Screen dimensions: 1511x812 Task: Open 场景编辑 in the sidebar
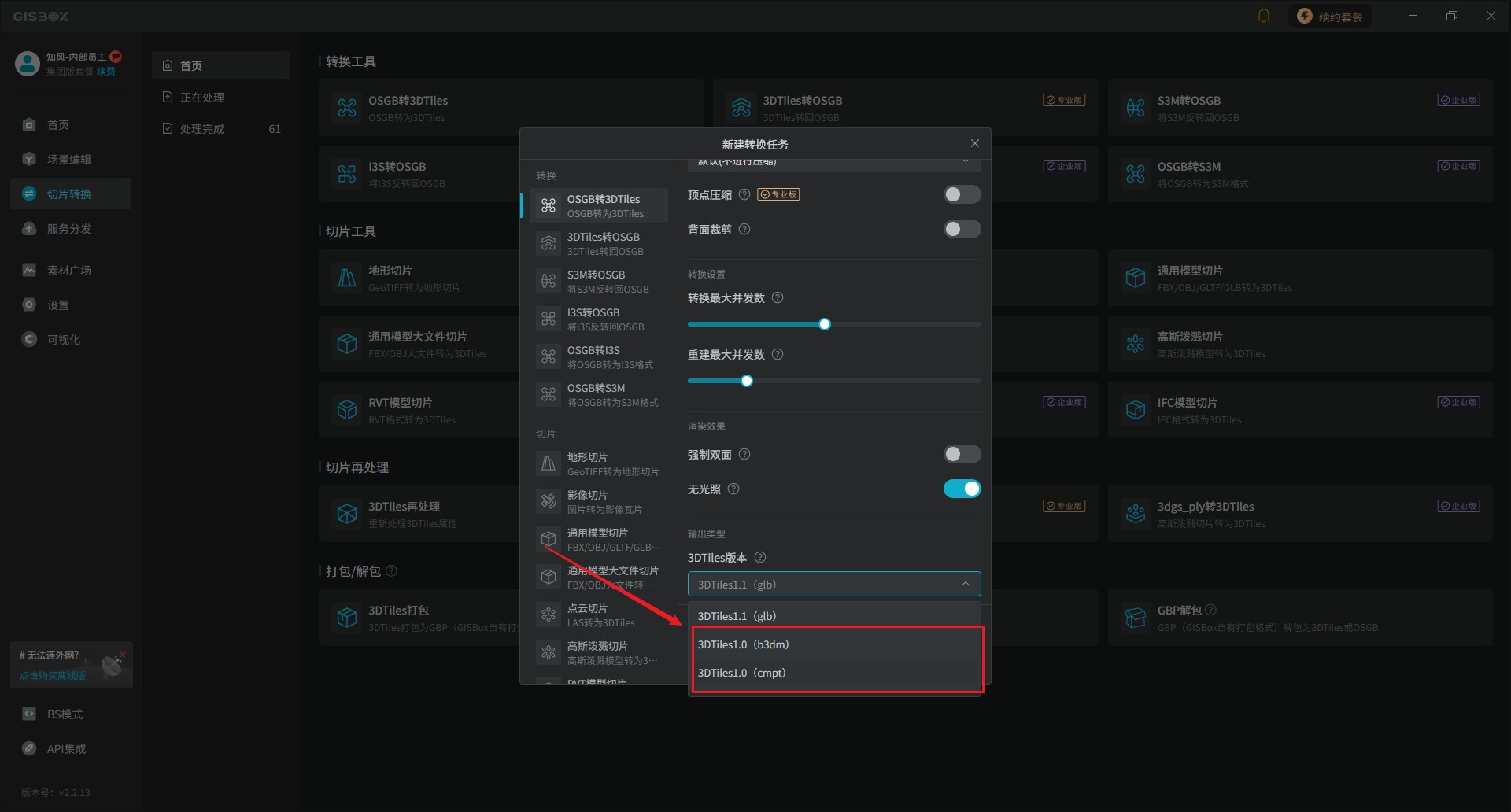[71, 160]
